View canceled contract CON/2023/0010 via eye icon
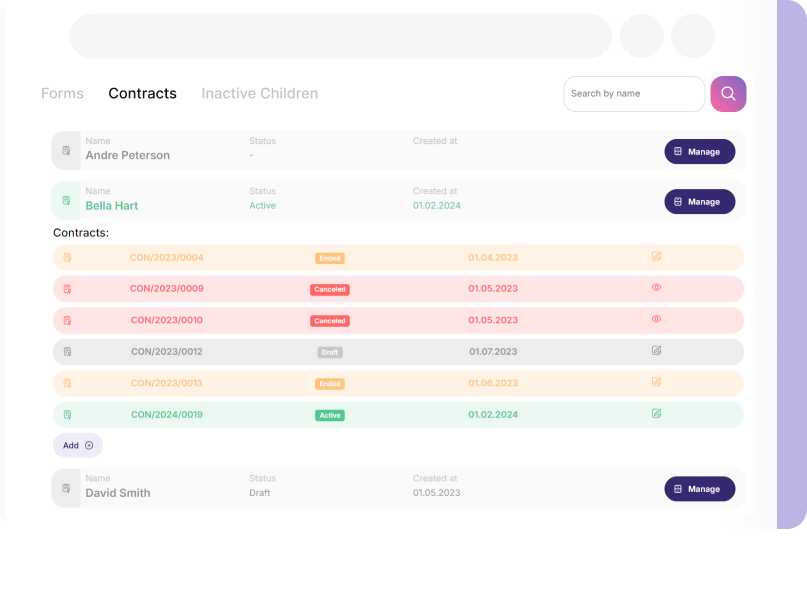Image resolution: width=807 pixels, height=589 pixels. [656, 320]
